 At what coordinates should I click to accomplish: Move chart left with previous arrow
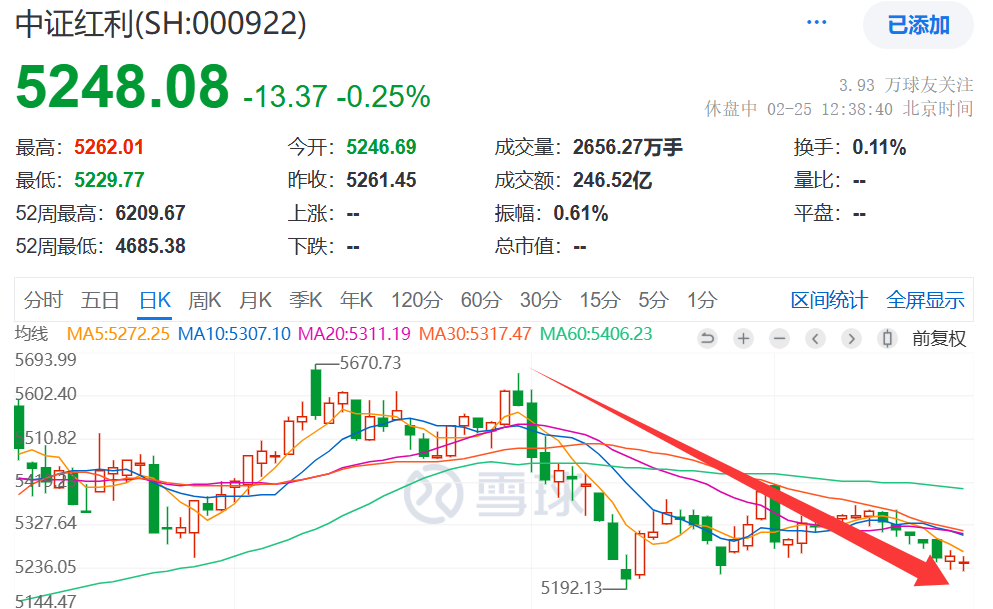pos(816,339)
